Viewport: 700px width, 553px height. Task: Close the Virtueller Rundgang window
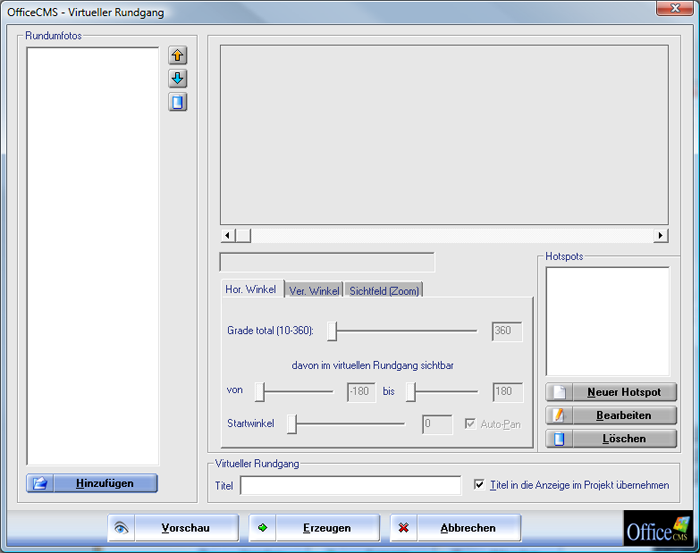point(675,8)
